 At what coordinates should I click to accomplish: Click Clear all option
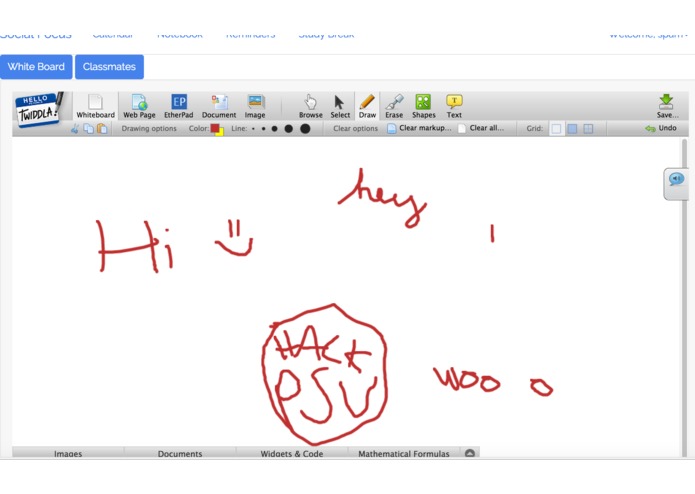481,128
